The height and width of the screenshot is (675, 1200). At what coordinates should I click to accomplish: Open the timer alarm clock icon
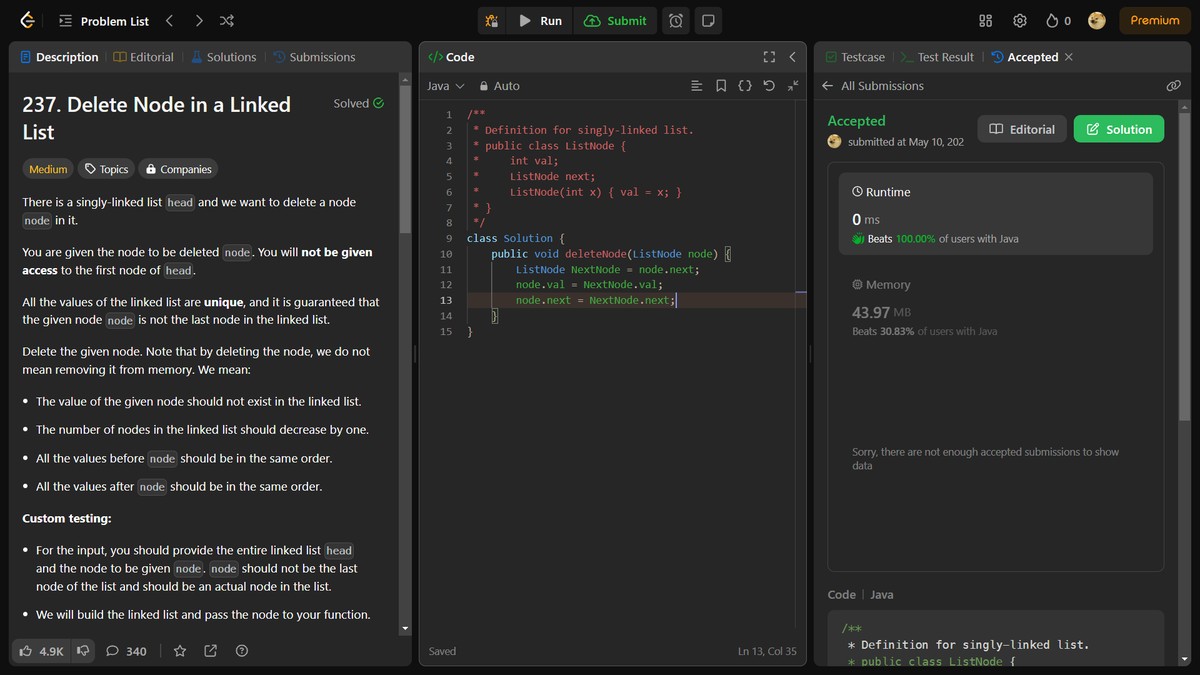[x=676, y=21]
